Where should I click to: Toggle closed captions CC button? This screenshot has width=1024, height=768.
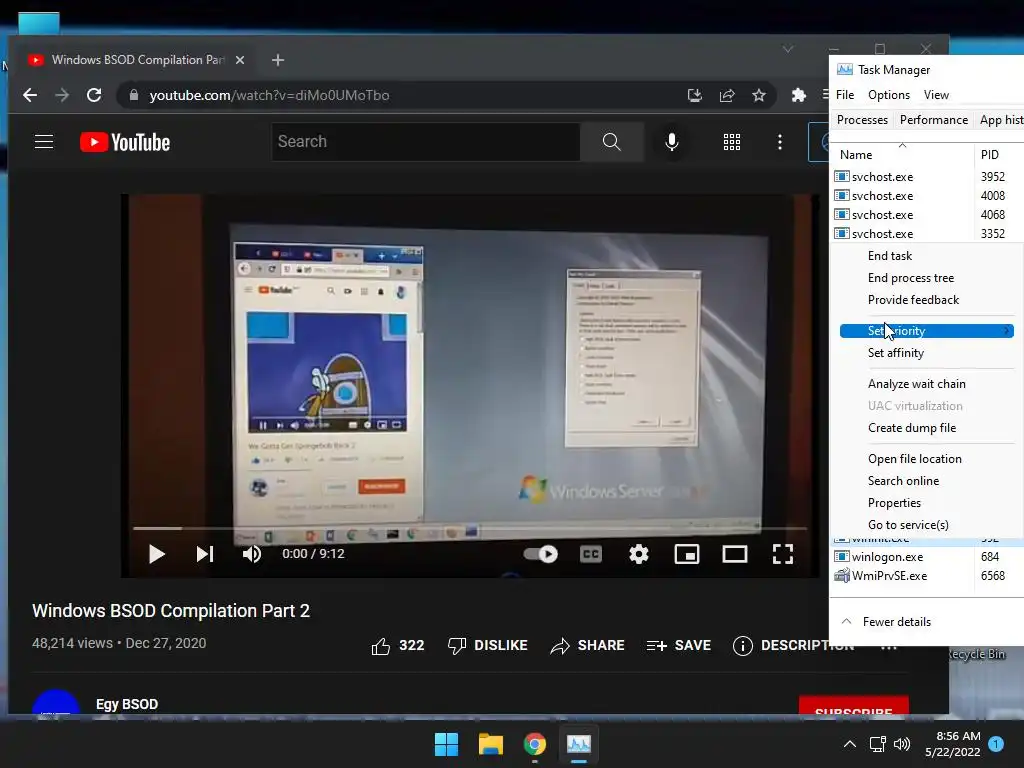[x=590, y=554]
